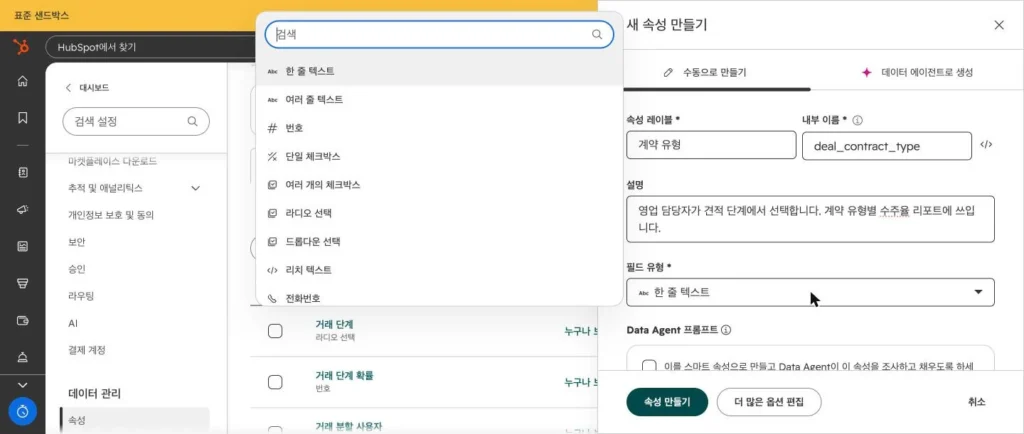This screenshot has height=434, width=1024.
Task: Select 여러 줄 텍스트 field type option
Action: (439, 100)
